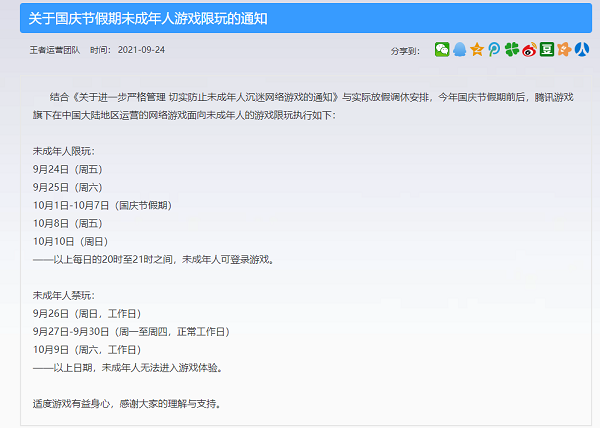Click the closing line 适度游戏有益身心
600x428 pixels.
point(126,403)
